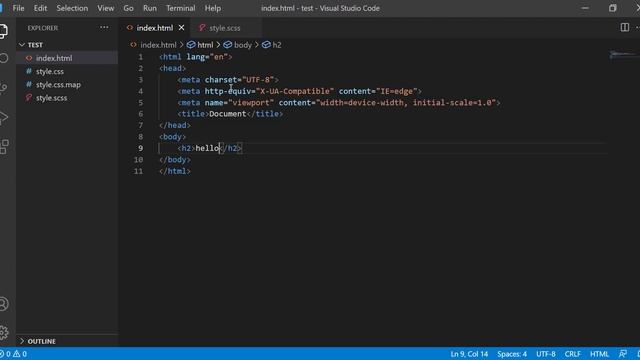Open Explorer views and more actions
The image size is (640, 360).
(104, 28)
